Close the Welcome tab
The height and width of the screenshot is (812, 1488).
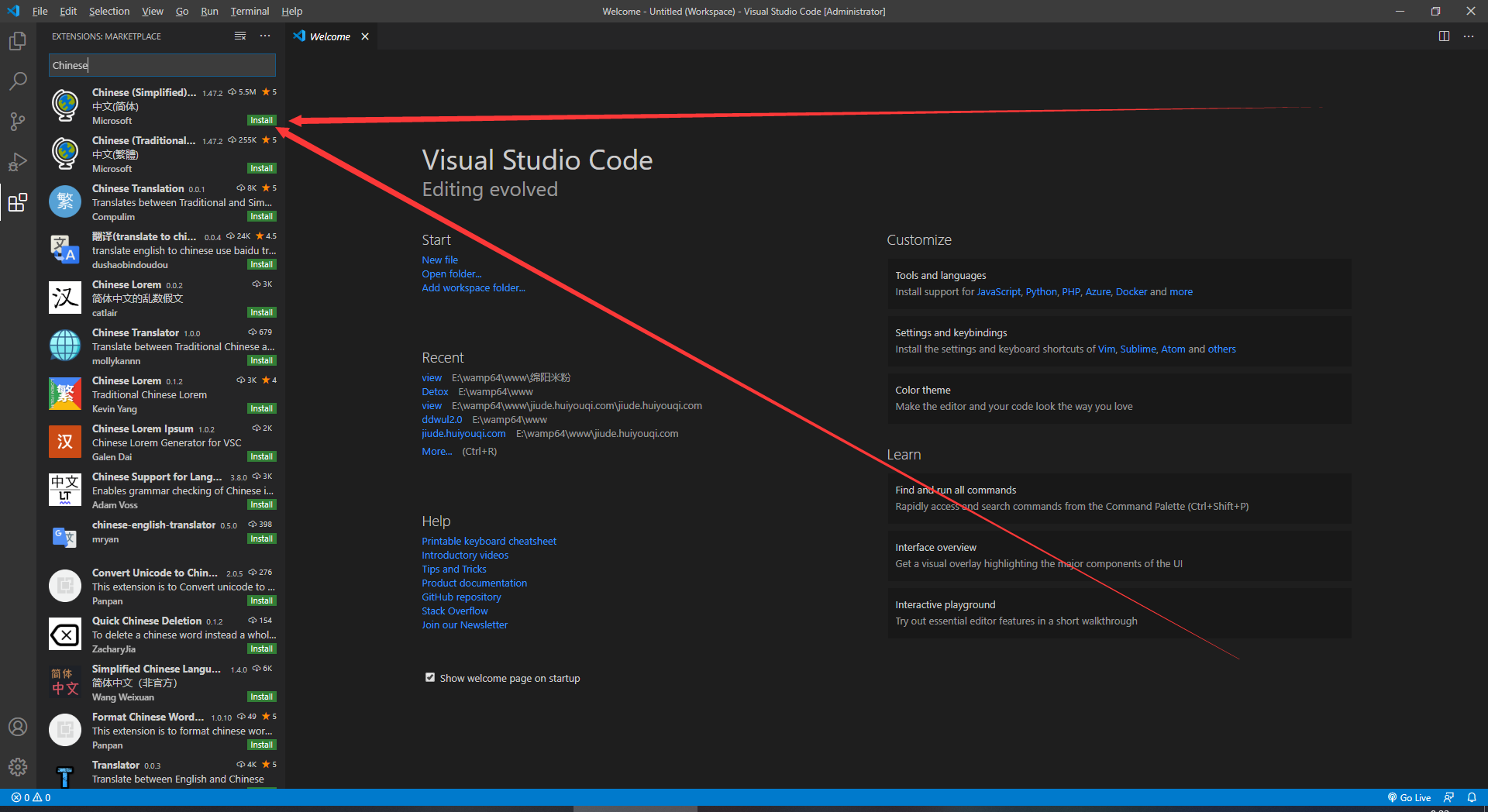tap(365, 36)
